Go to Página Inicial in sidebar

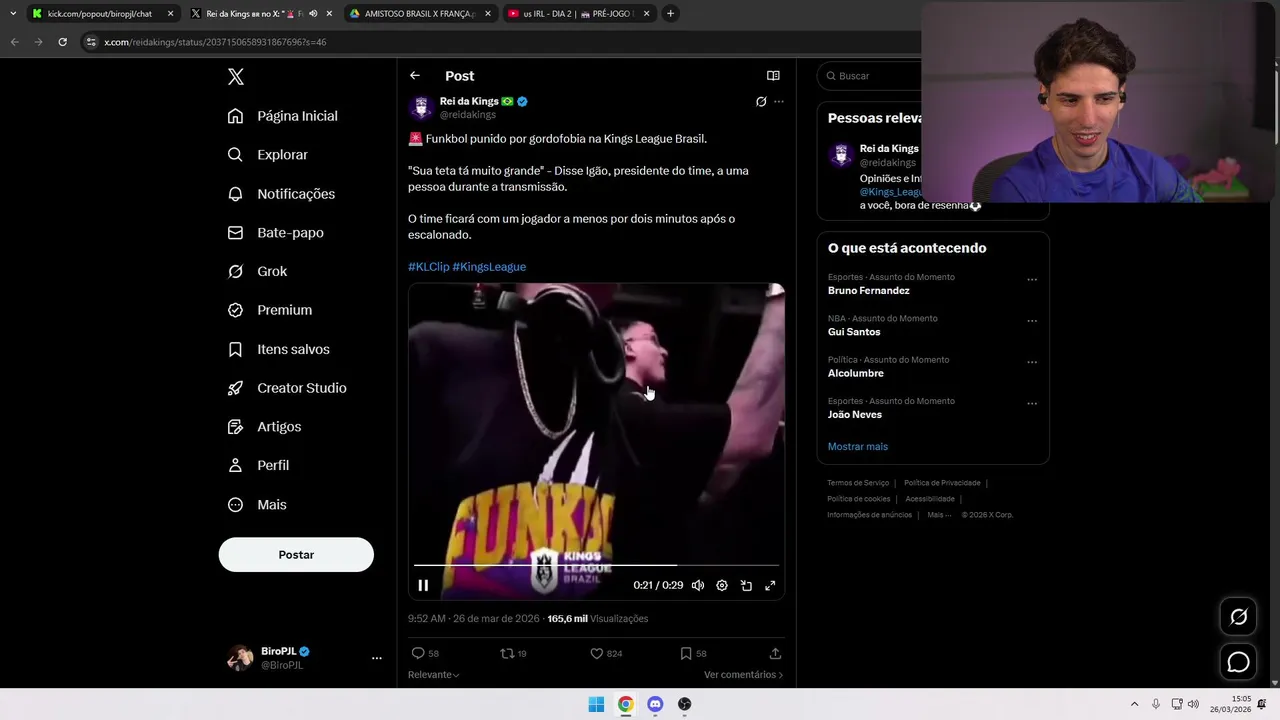(283, 116)
